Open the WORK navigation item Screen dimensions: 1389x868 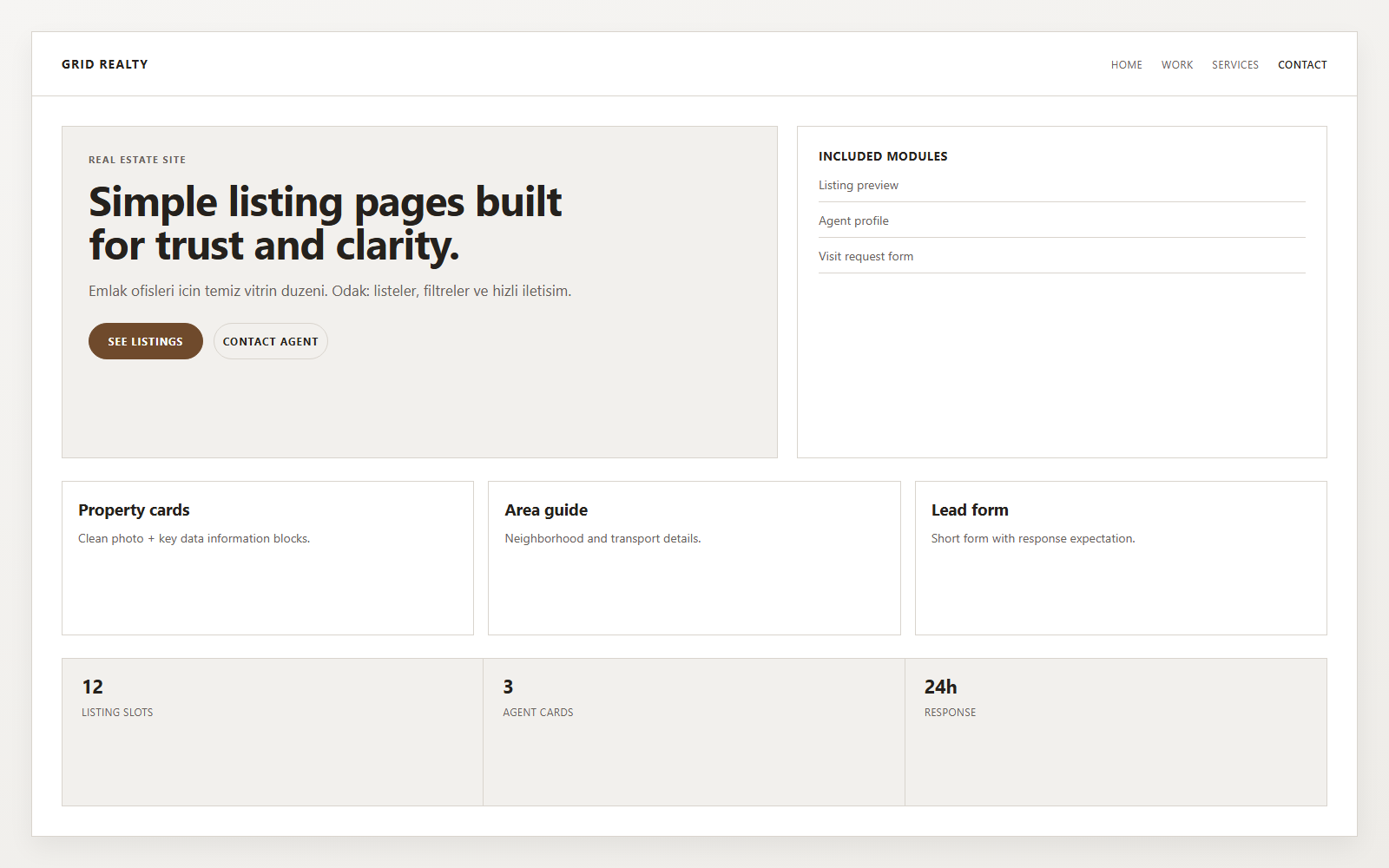point(1176,64)
